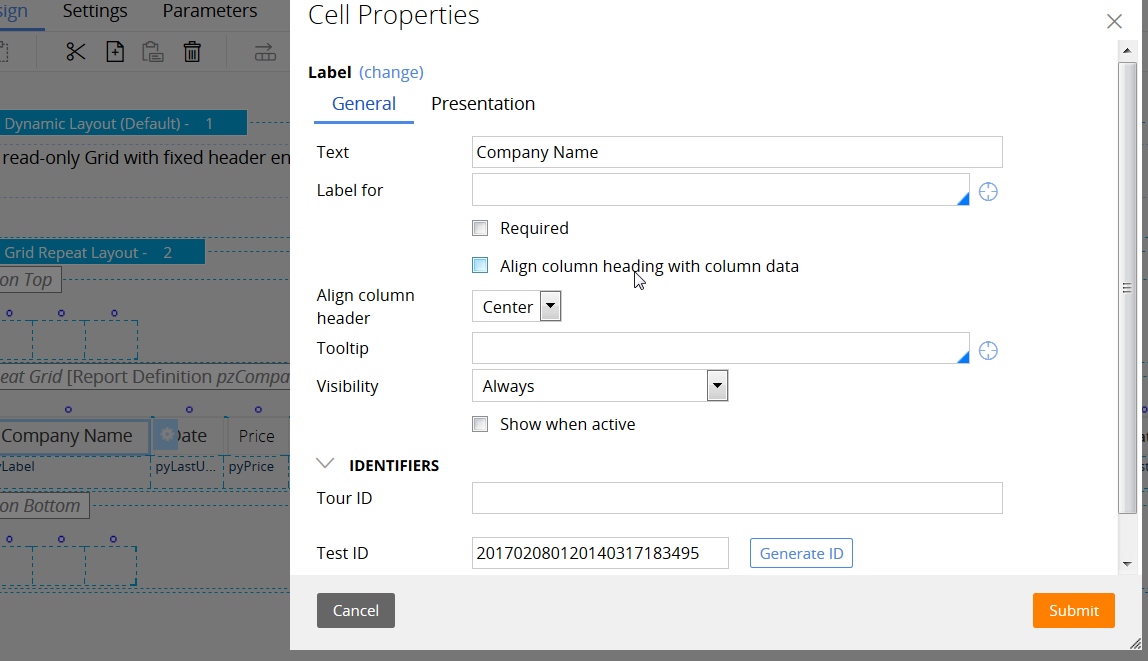This screenshot has width=1148, height=661.
Task: Click the add row icon in the toolbar
Action: click(265, 53)
